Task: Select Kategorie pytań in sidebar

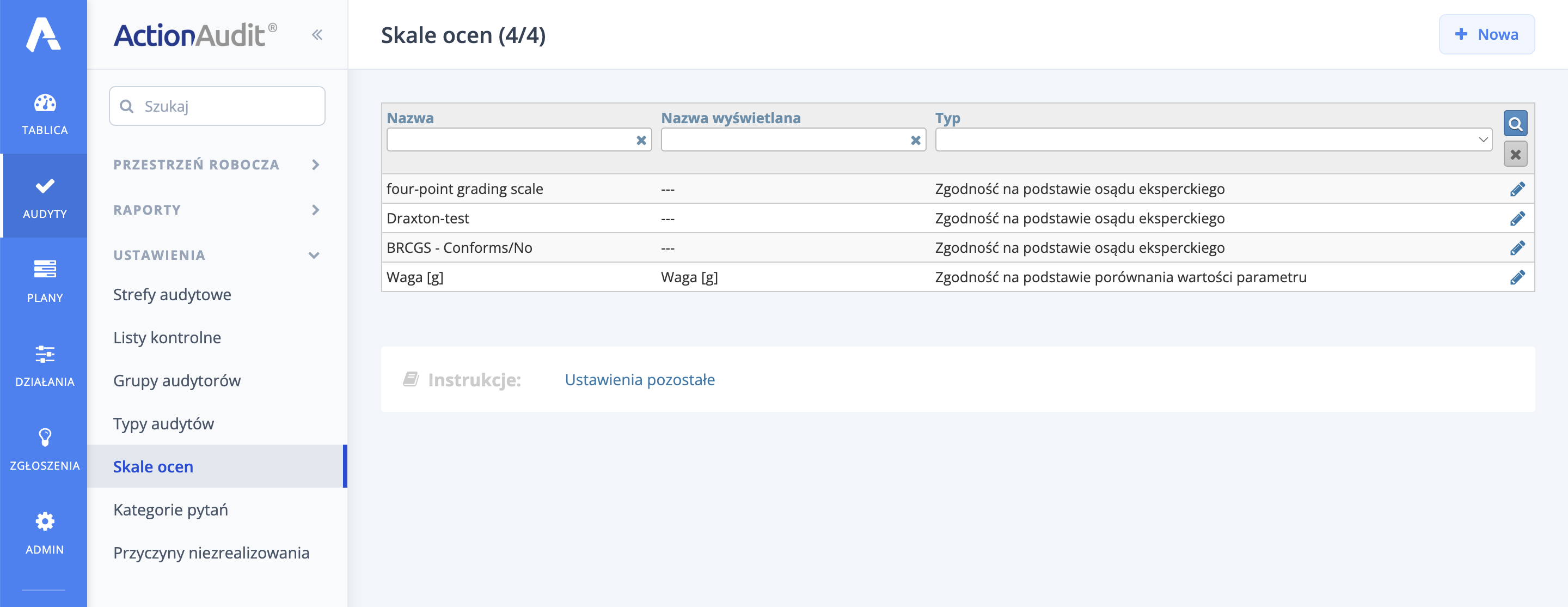Action: pos(170,509)
